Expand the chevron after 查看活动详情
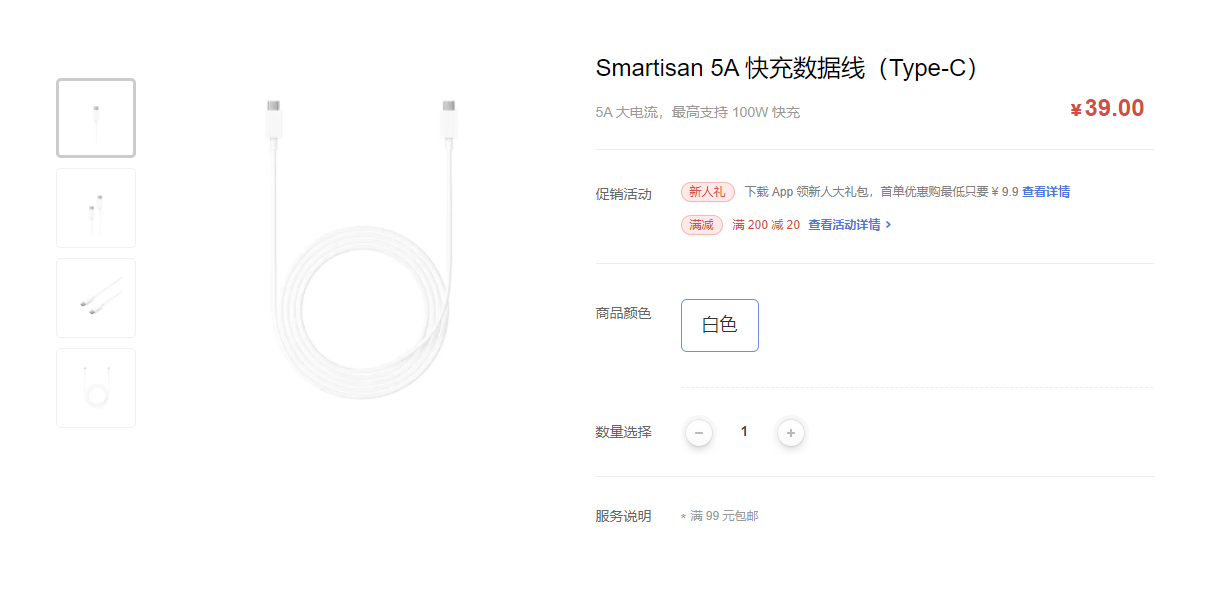The height and width of the screenshot is (609, 1208). pyautogui.click(x=888, y=225)
